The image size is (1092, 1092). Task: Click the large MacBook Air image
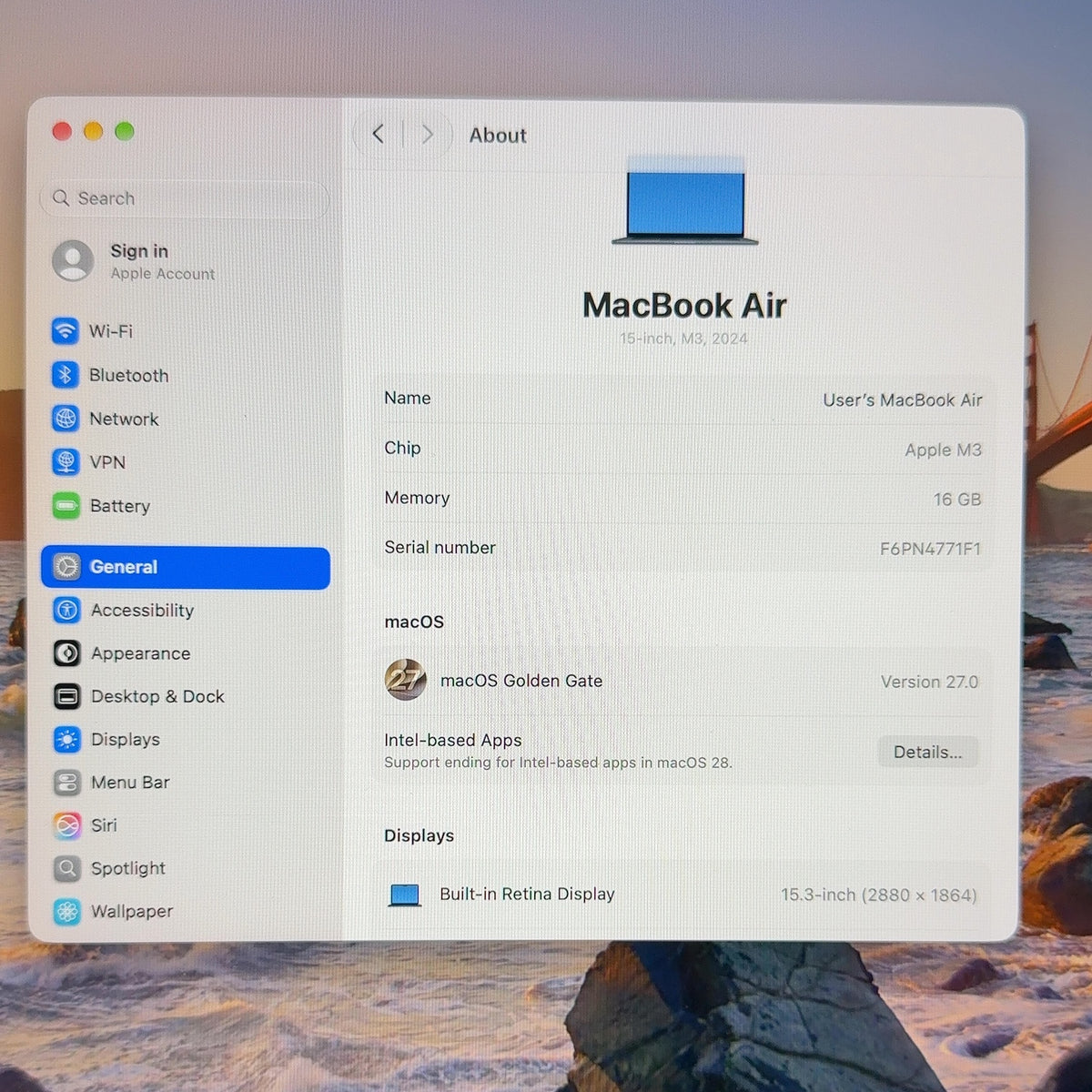pos(685,207)
